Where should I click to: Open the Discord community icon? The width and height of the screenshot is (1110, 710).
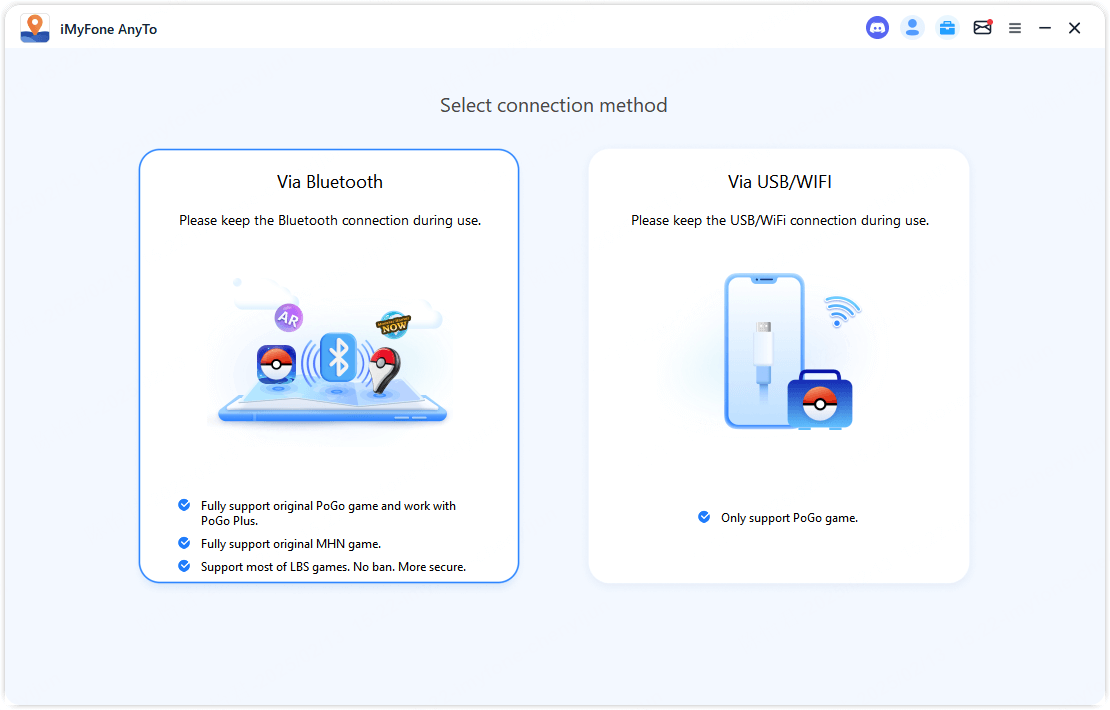click(877, 28)
